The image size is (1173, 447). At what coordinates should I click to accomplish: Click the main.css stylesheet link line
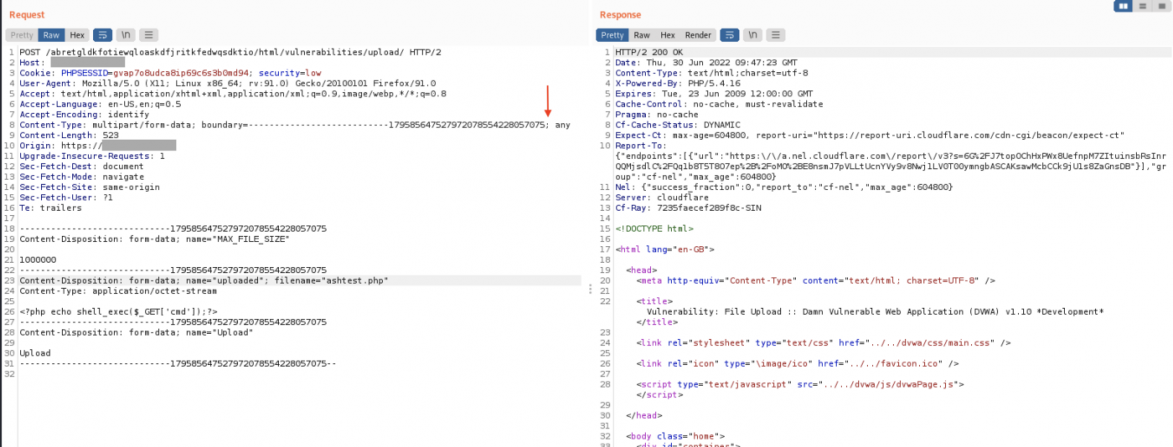coord(823,342)
